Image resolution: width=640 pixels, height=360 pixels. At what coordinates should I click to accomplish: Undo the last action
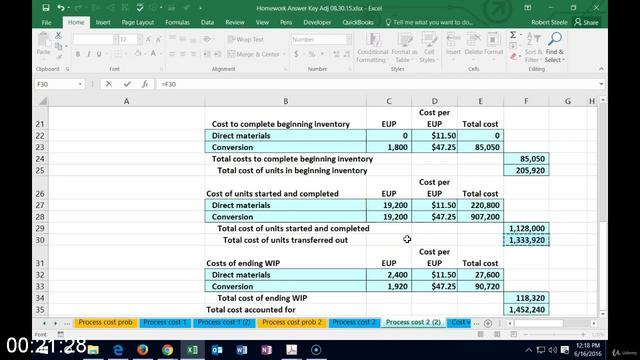[60, 8]
